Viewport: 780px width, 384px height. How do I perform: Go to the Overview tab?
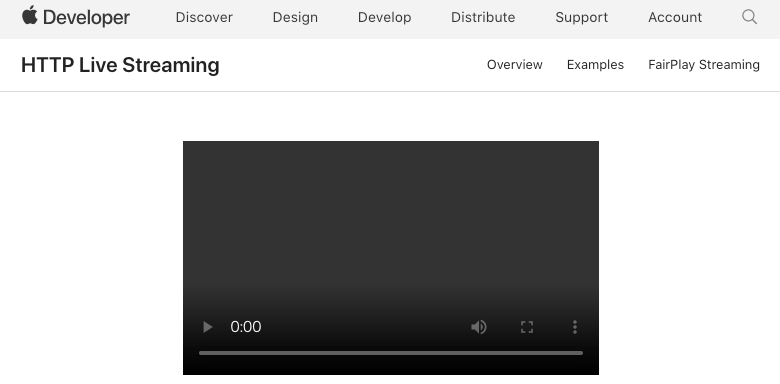[x=514, y=65]
